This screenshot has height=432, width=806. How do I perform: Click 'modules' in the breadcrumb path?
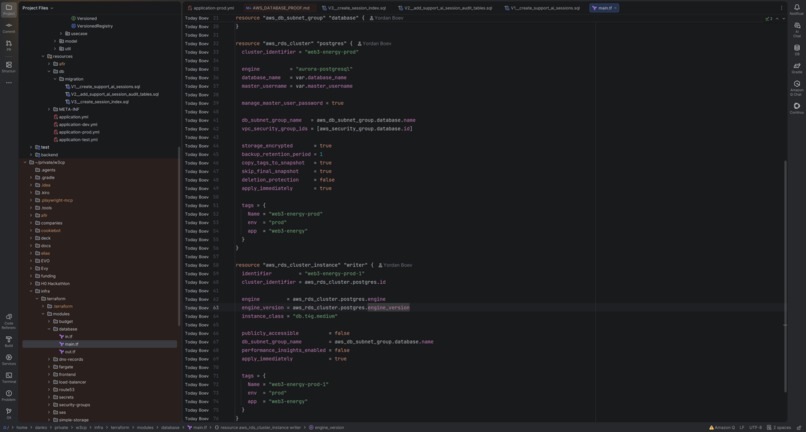coord(144,427)
